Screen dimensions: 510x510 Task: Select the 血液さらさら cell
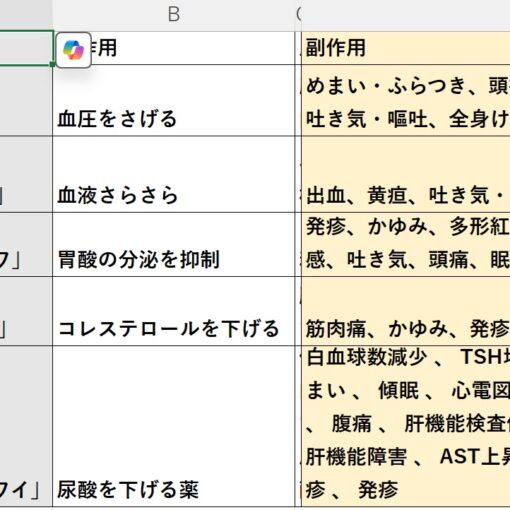(x=174, y=174)
